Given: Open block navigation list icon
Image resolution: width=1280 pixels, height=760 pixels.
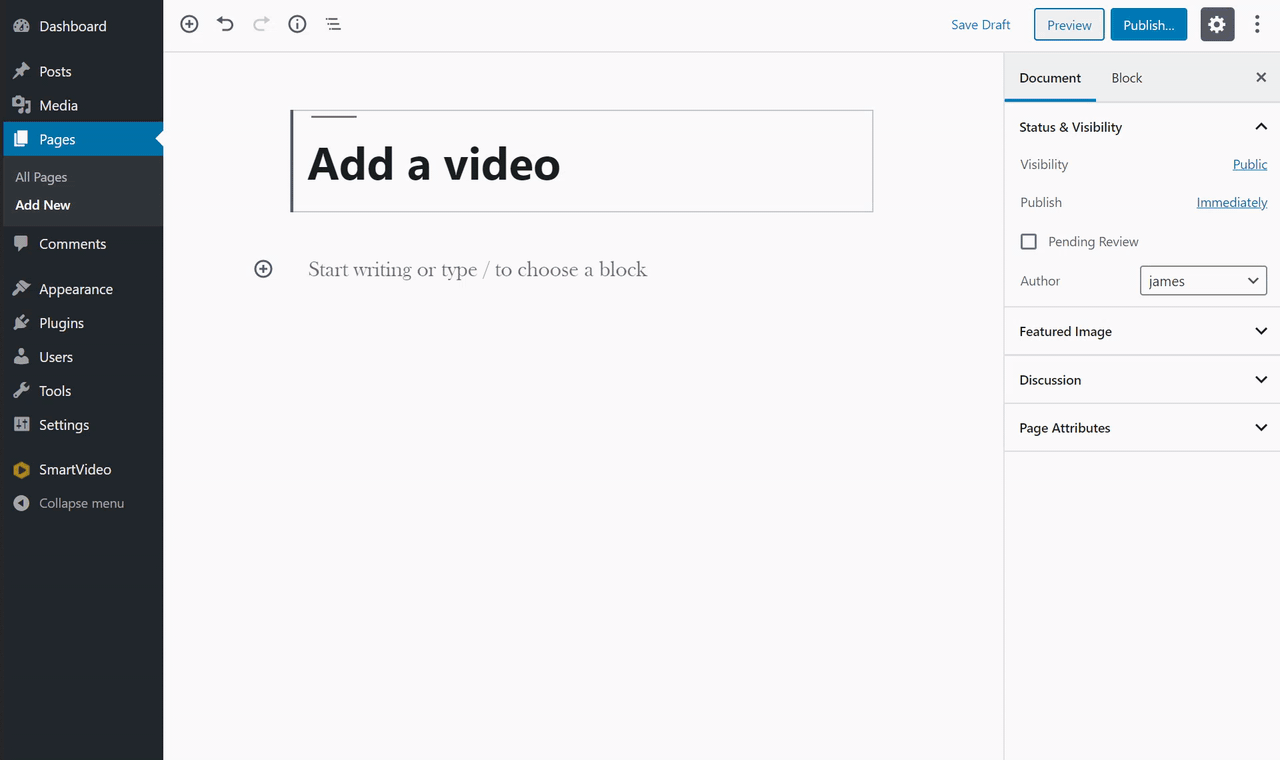Looking at the screenshot, I should click(x=333, y=24).
